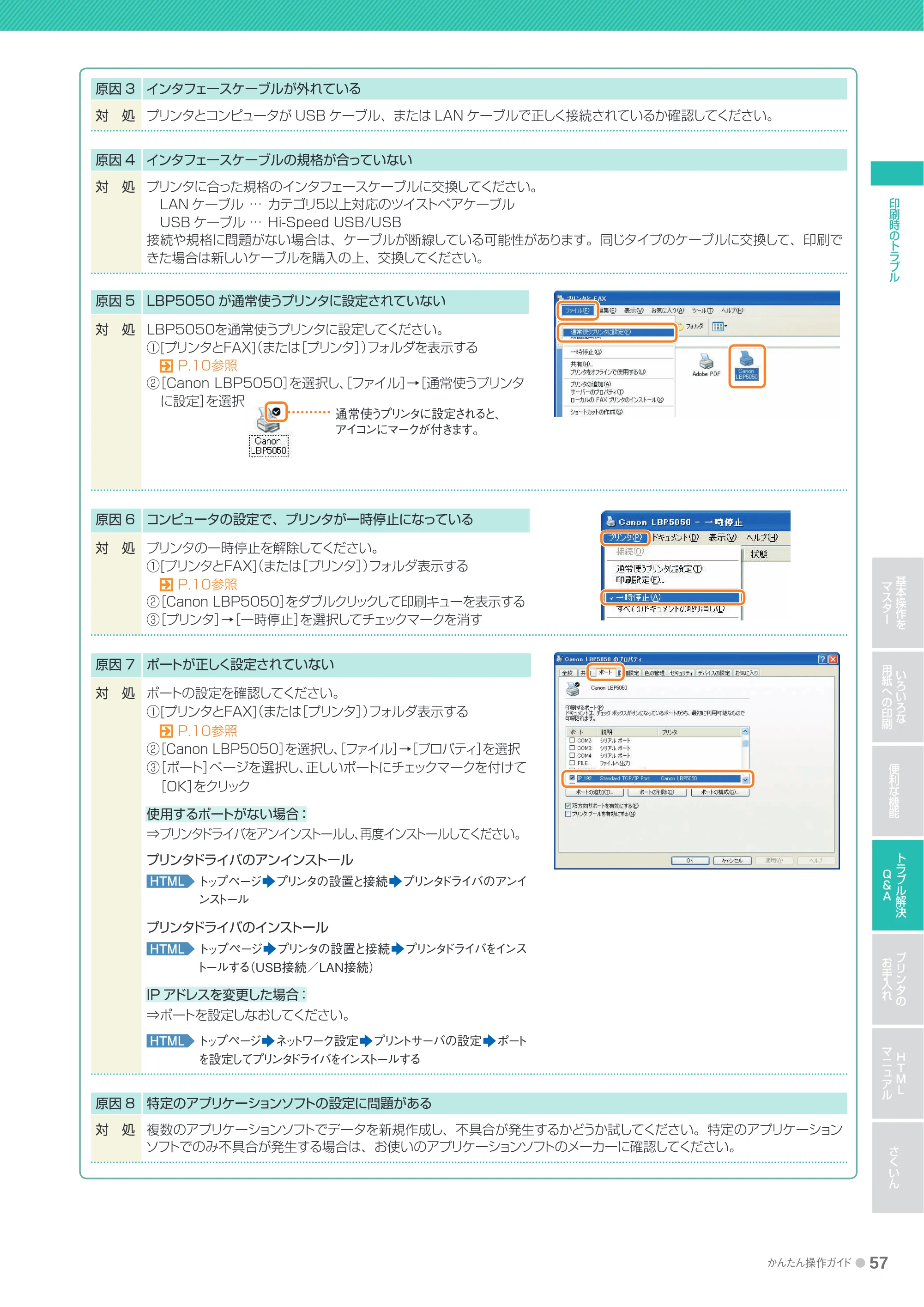
Task: Switch to the セキュリティ tab
Action: pos(681,673)
